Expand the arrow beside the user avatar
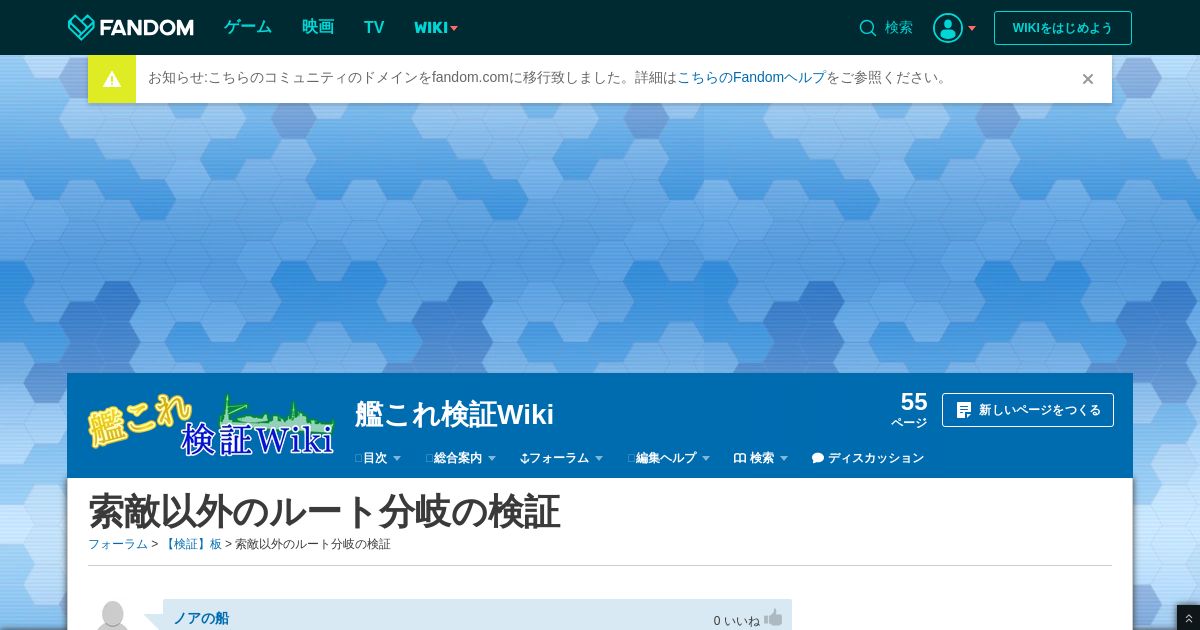1200x630 pixels. click(x=972, y=28)
